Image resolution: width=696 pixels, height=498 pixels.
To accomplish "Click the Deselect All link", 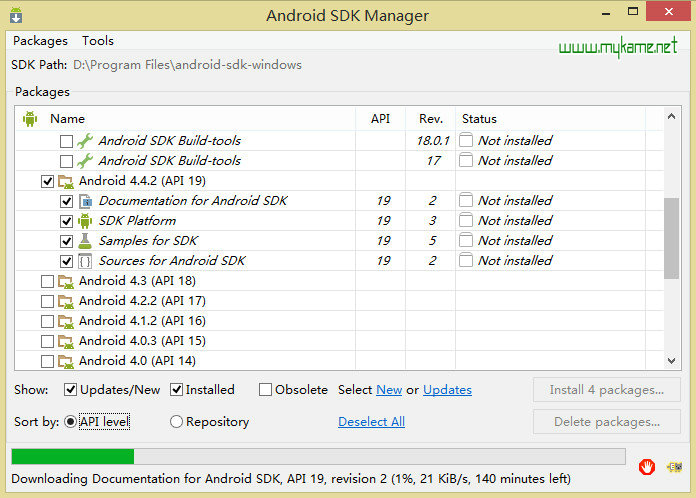I will pyautogui.click(x=372, y=422).
